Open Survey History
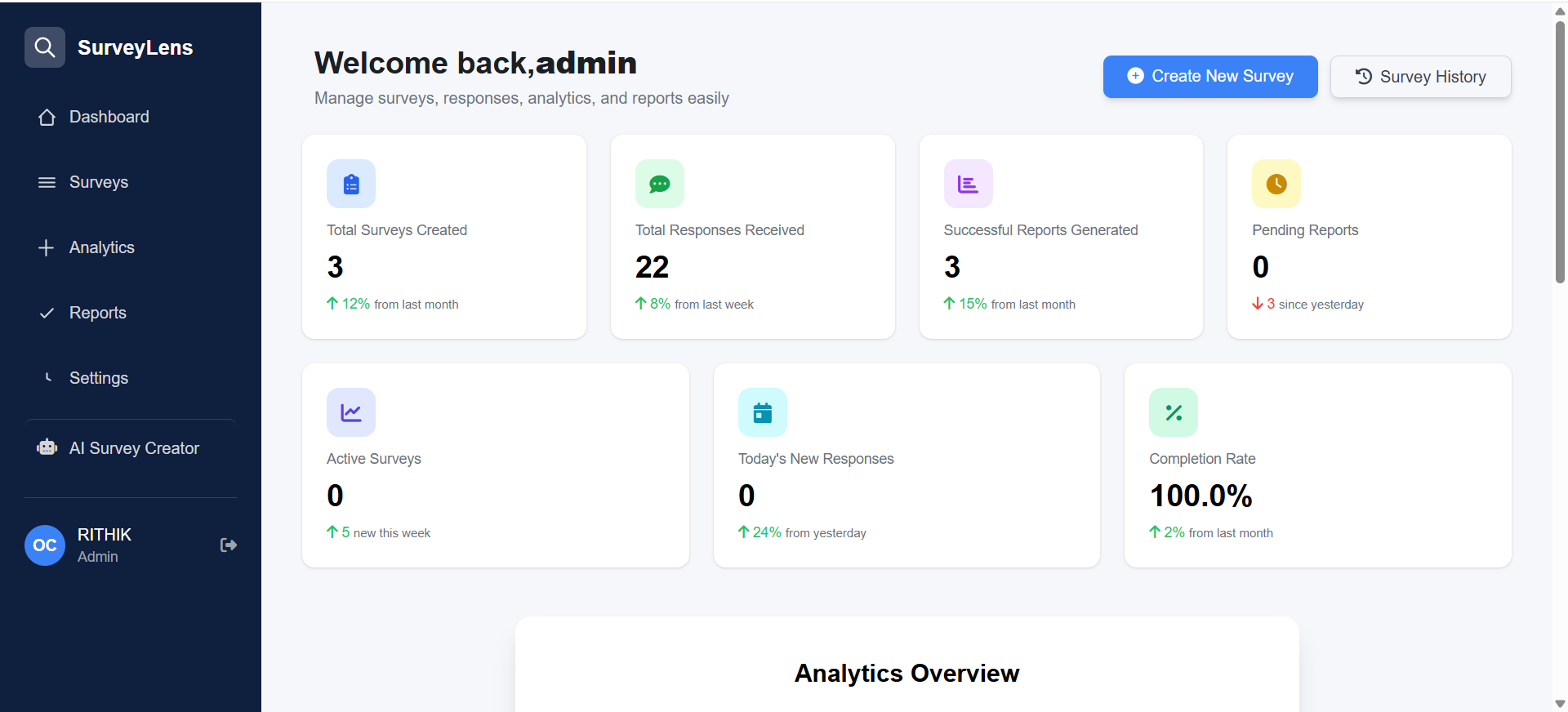Screen dimensions: 1568x712 click(x=1420, y=77)
